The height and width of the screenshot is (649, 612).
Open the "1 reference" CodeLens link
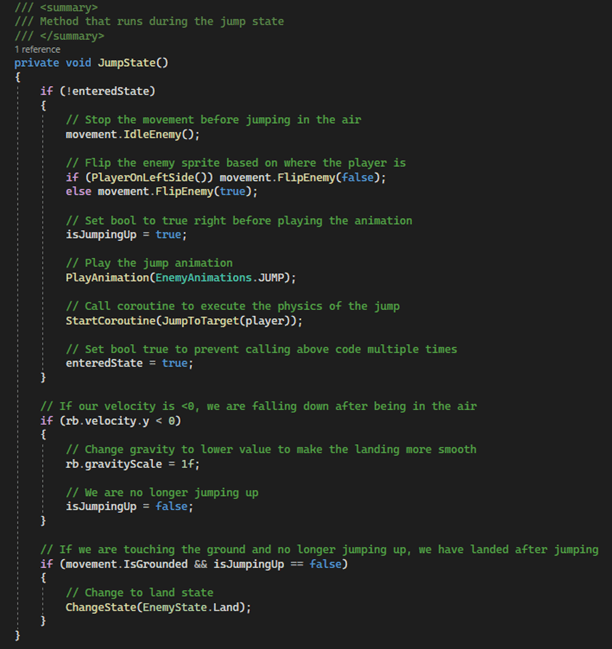tap(37, 49)
